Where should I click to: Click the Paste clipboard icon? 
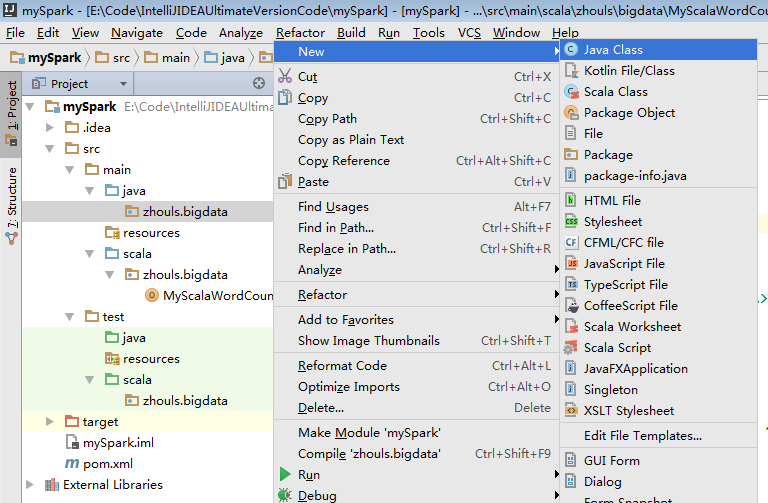[285, 182]
